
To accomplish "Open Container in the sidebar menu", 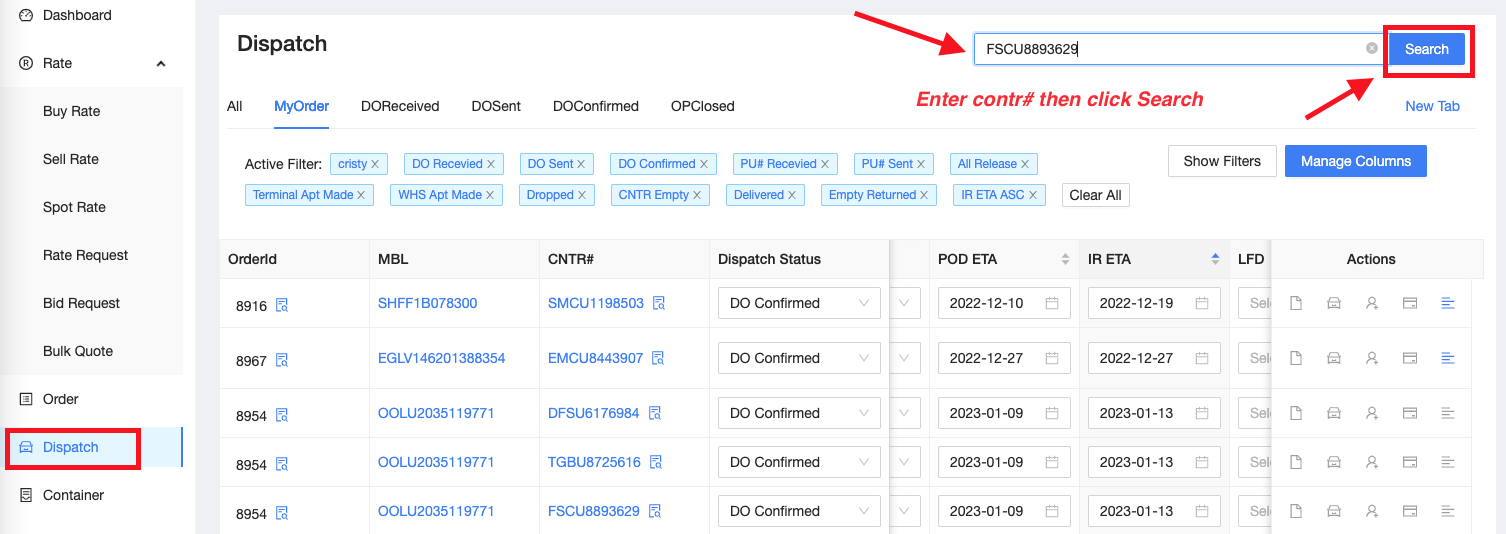I will tap(73, 495).
